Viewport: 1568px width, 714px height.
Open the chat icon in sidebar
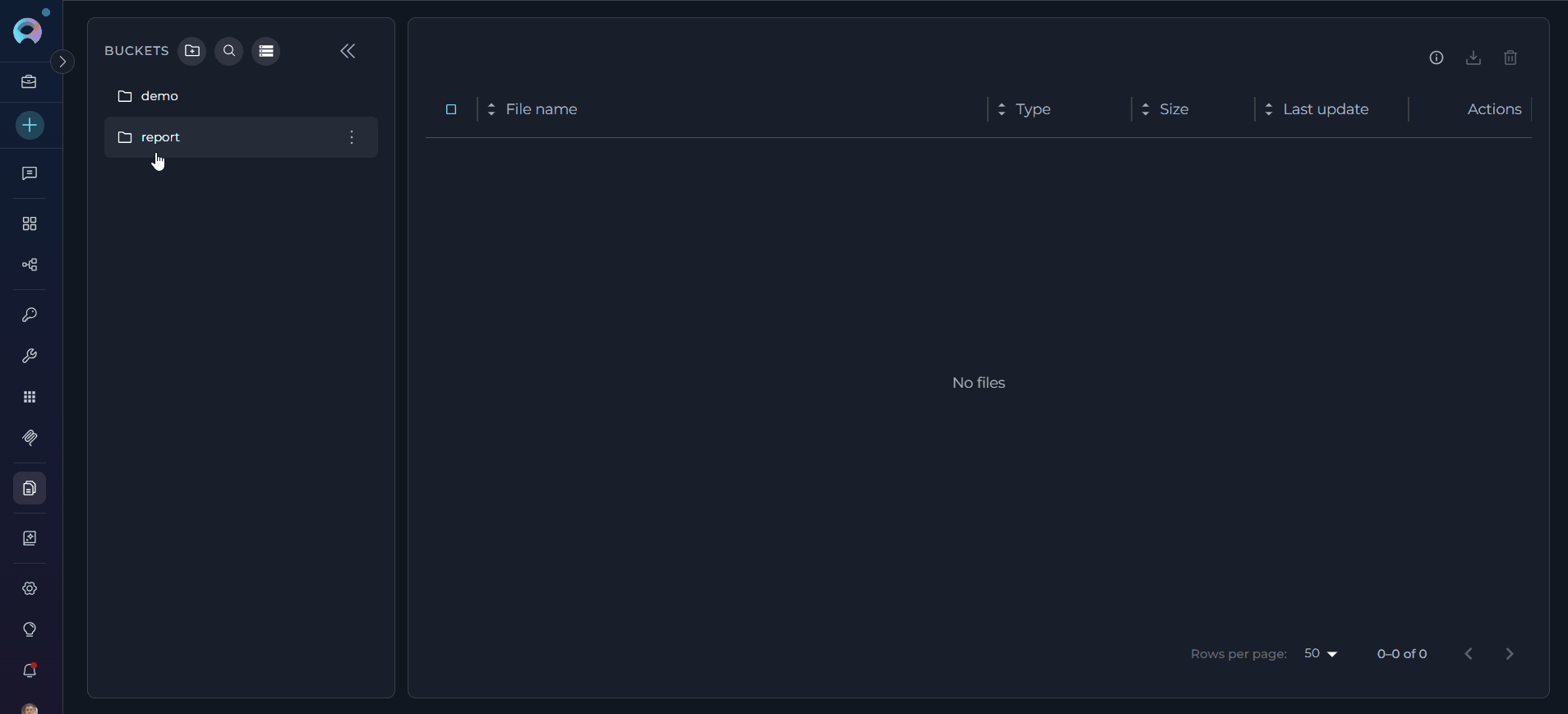30,173
